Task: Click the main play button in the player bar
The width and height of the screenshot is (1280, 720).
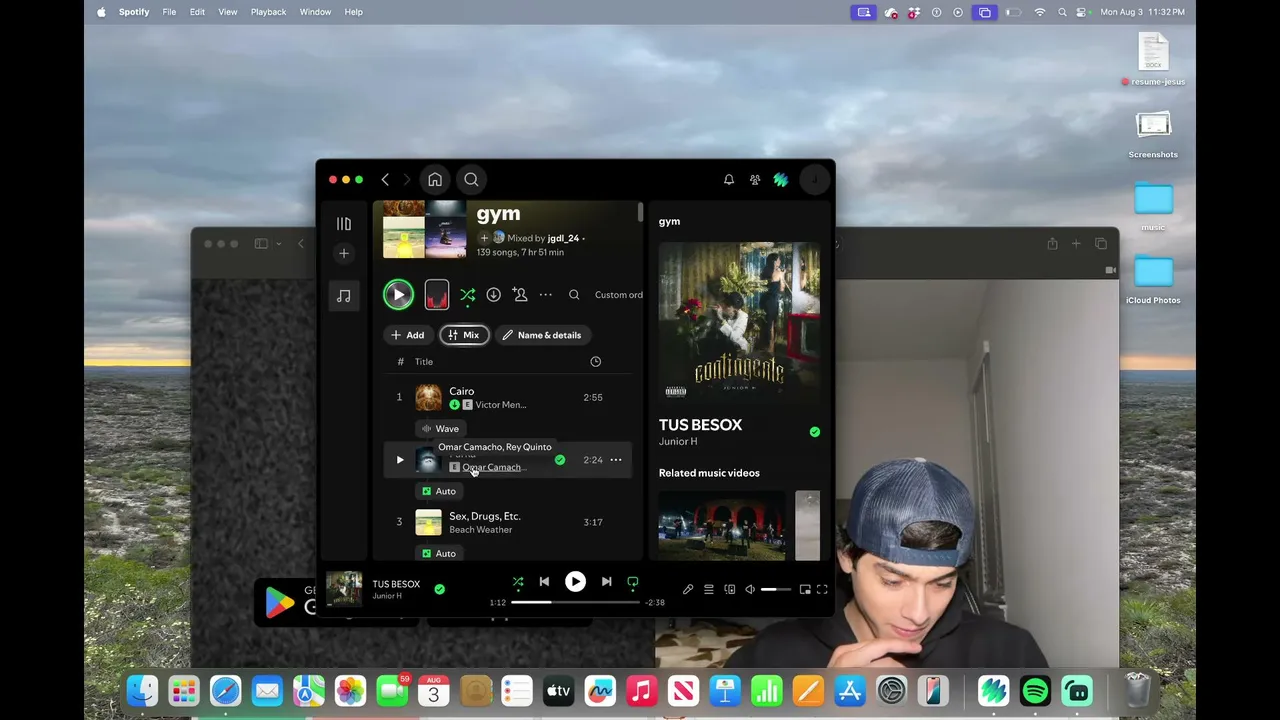Action: point(575,582)
